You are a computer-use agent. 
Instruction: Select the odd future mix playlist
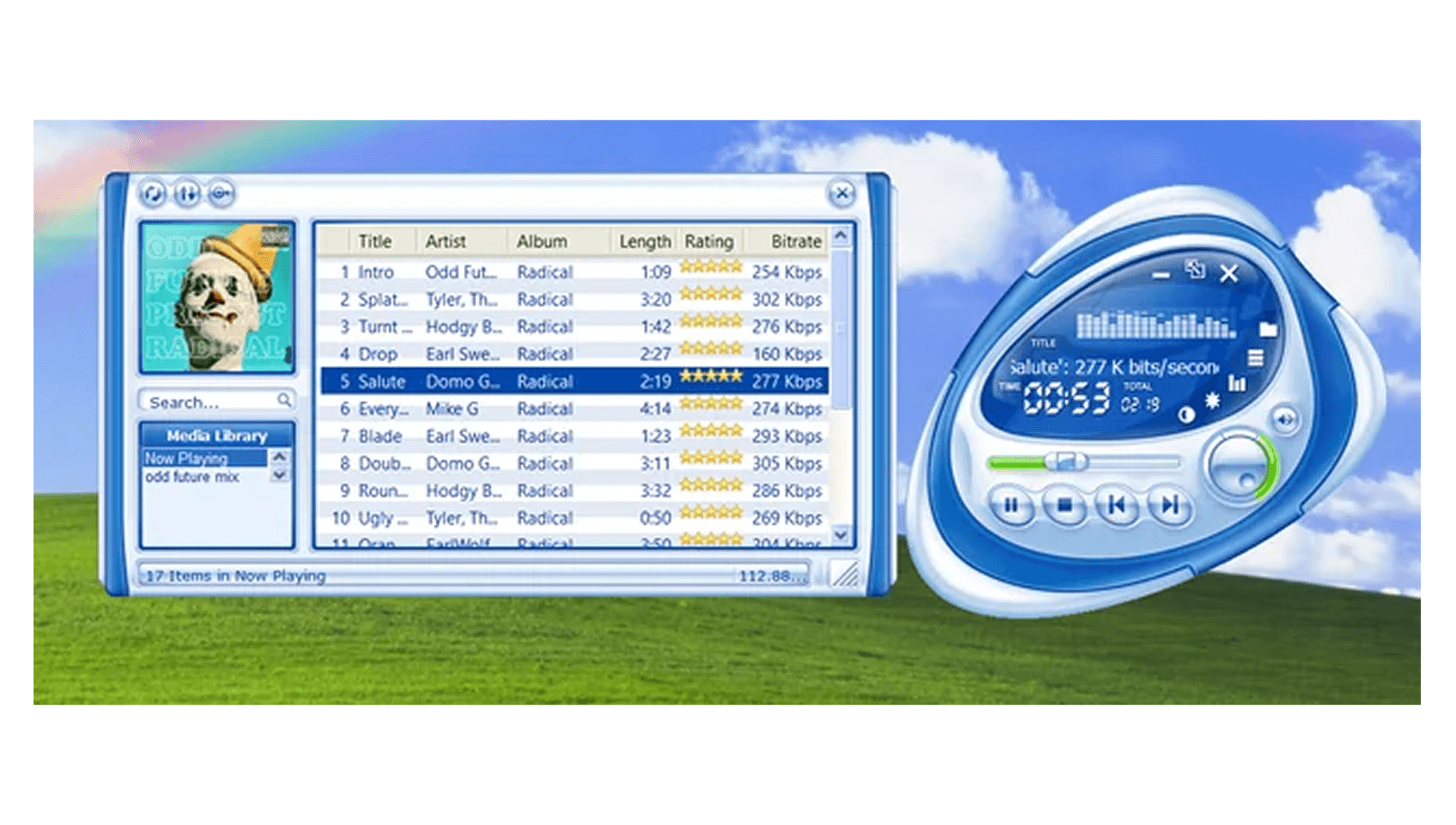click(x=193, y=477)
